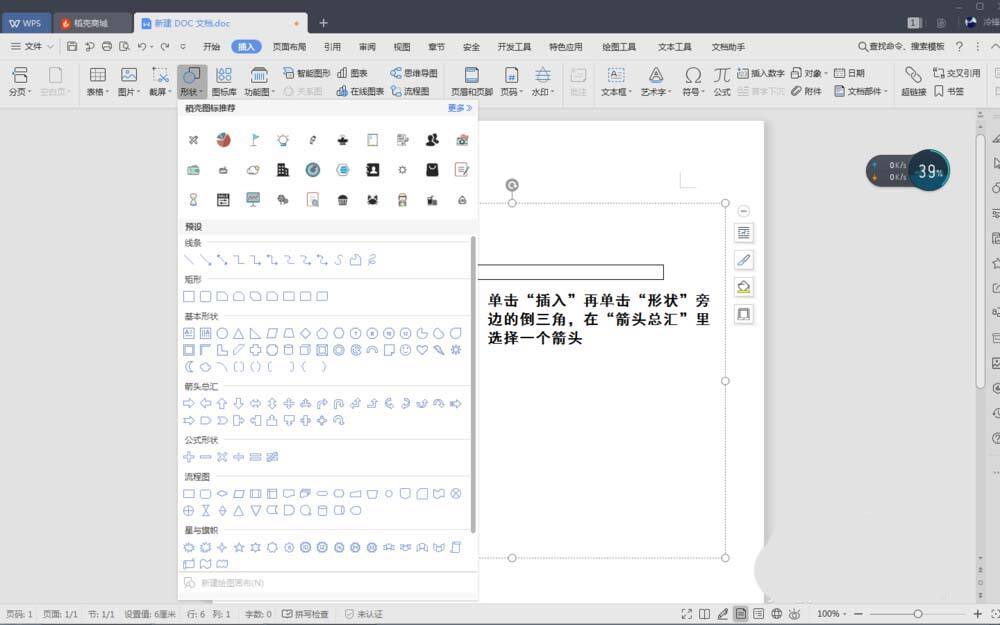1000x625 pixels.
Task: Switch to web layout view in status bar
Action: [775, 613]
